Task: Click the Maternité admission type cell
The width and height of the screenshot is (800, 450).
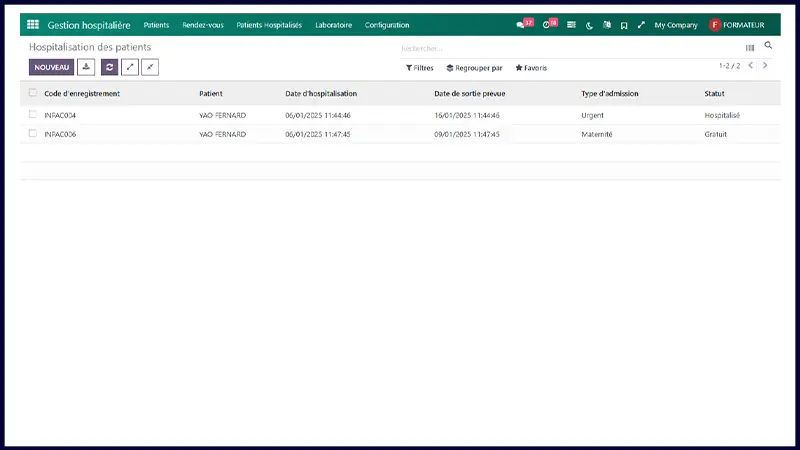Action: [x=597, y=134]
